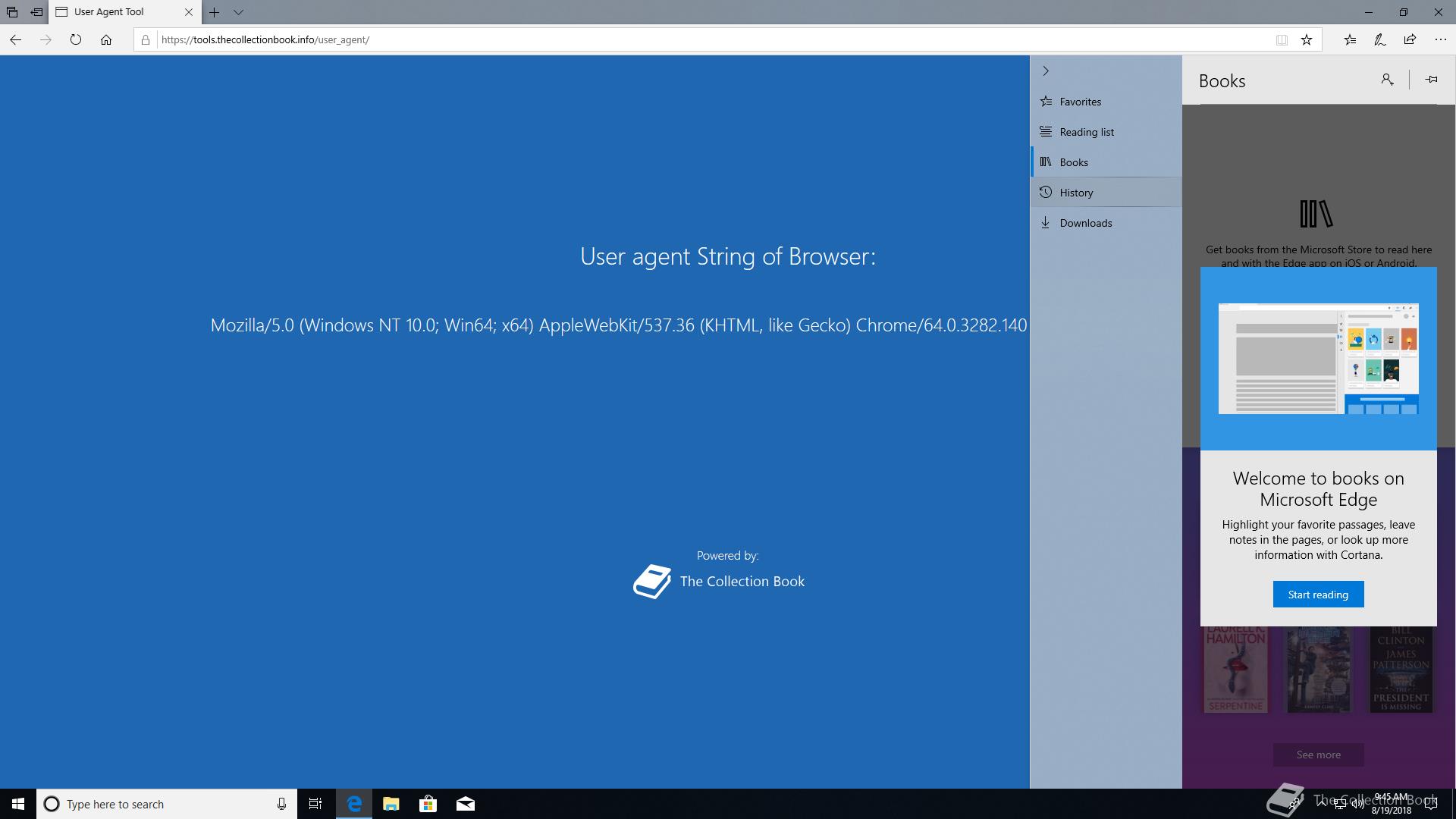Screen dimensions: 1456x819
Task: Open the middle book cover thumbnail
Action: (1318, 670)
